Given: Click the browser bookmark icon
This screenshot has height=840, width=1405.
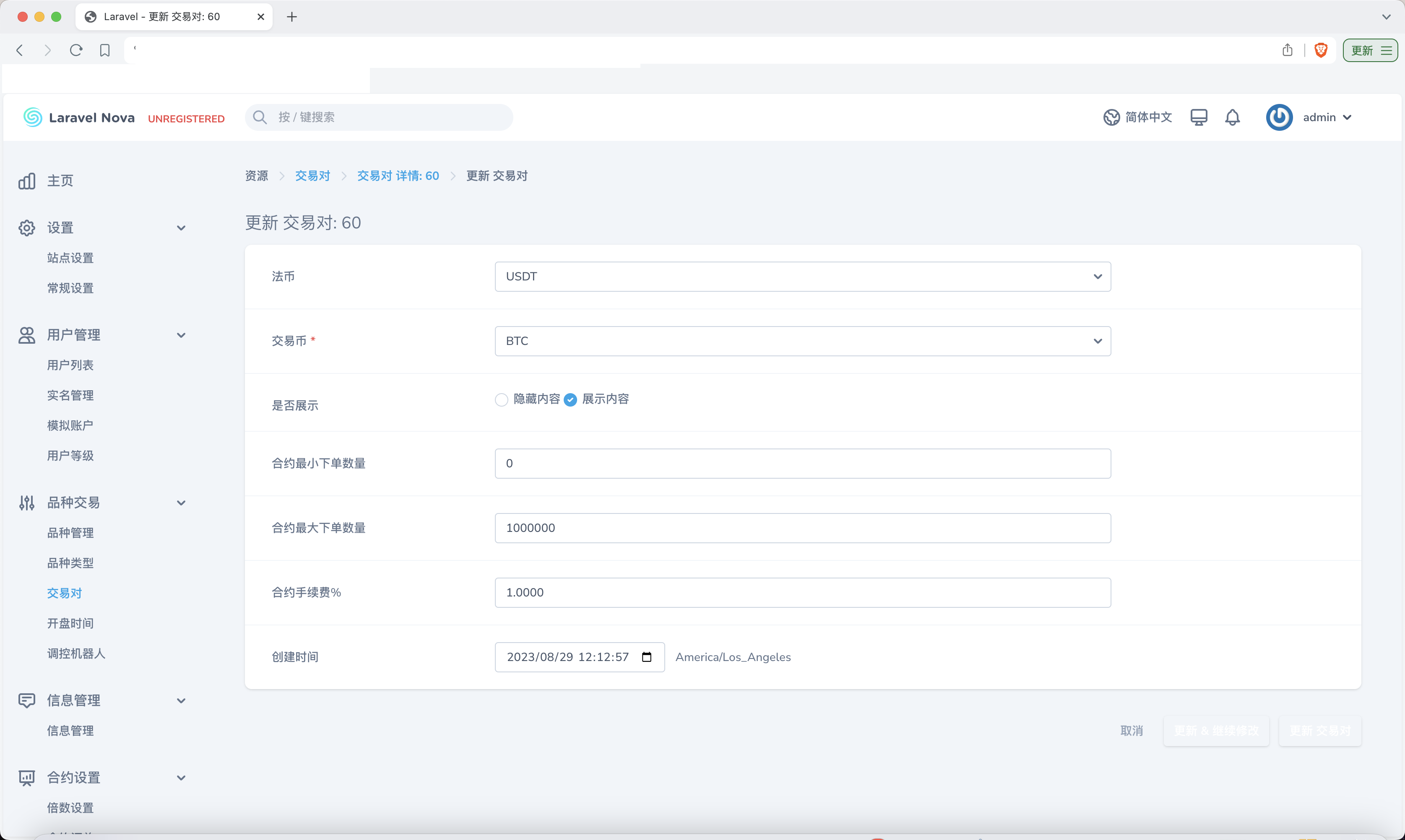Looking at the screenshot, I should tap(105, 50).
